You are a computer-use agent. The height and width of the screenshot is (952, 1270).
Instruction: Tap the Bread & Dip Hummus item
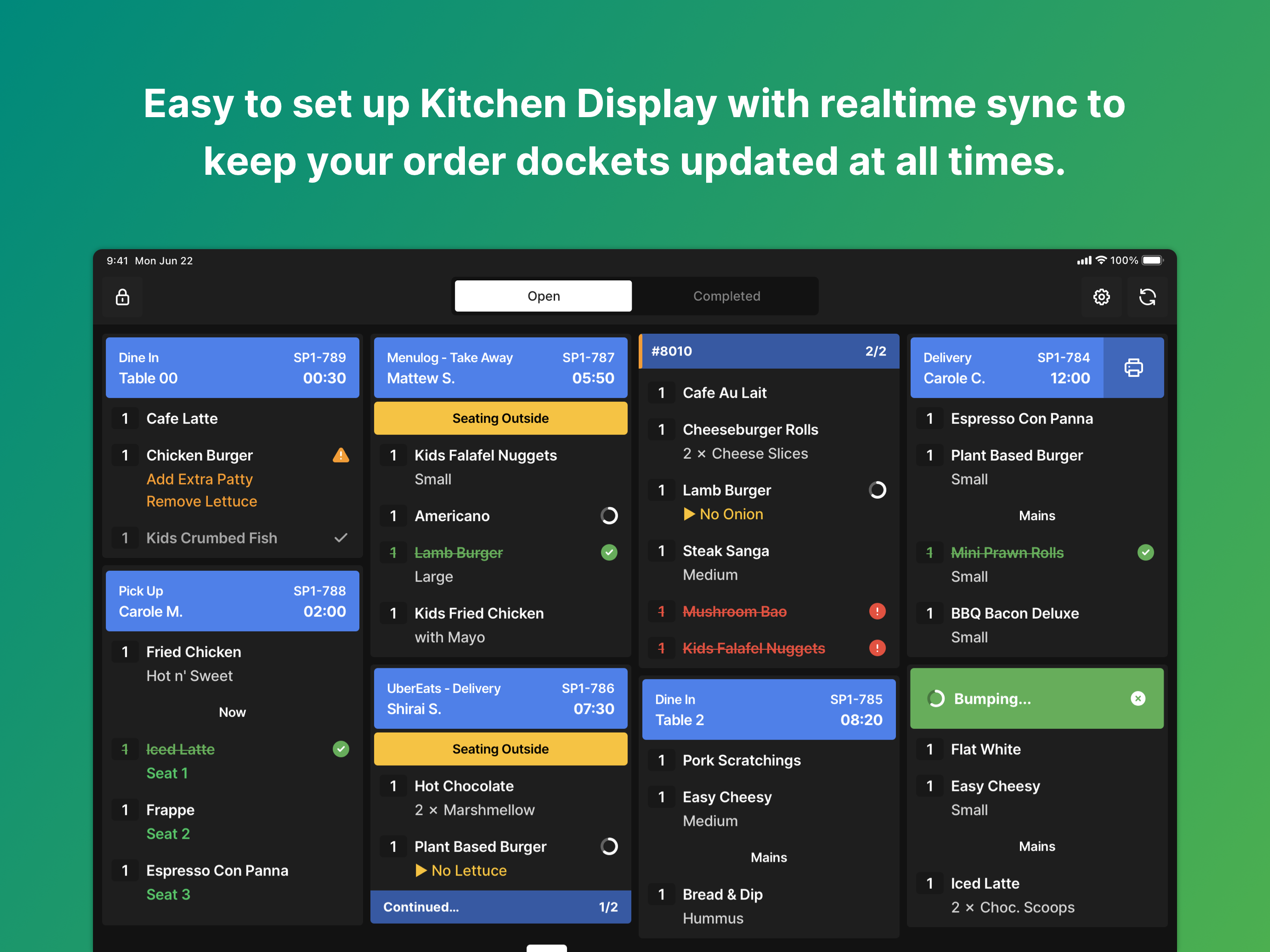(769, 906)
